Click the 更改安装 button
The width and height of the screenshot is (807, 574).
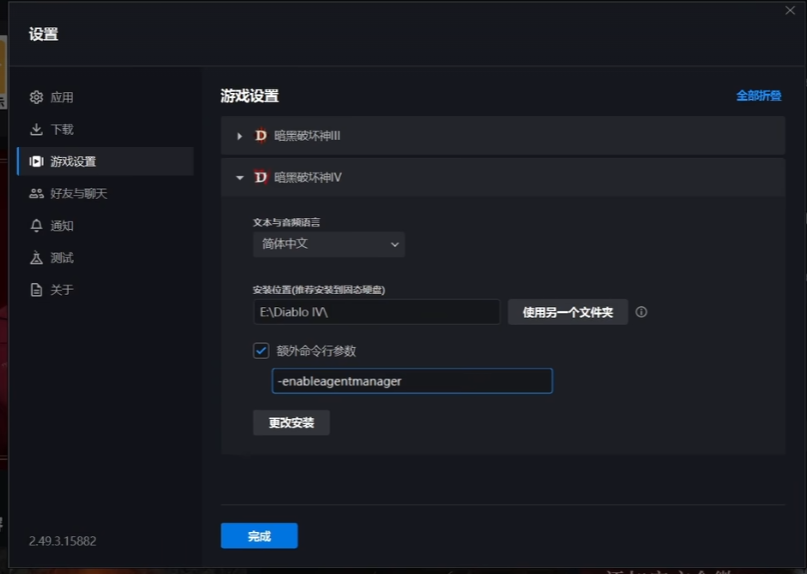[x=291, y=423]
